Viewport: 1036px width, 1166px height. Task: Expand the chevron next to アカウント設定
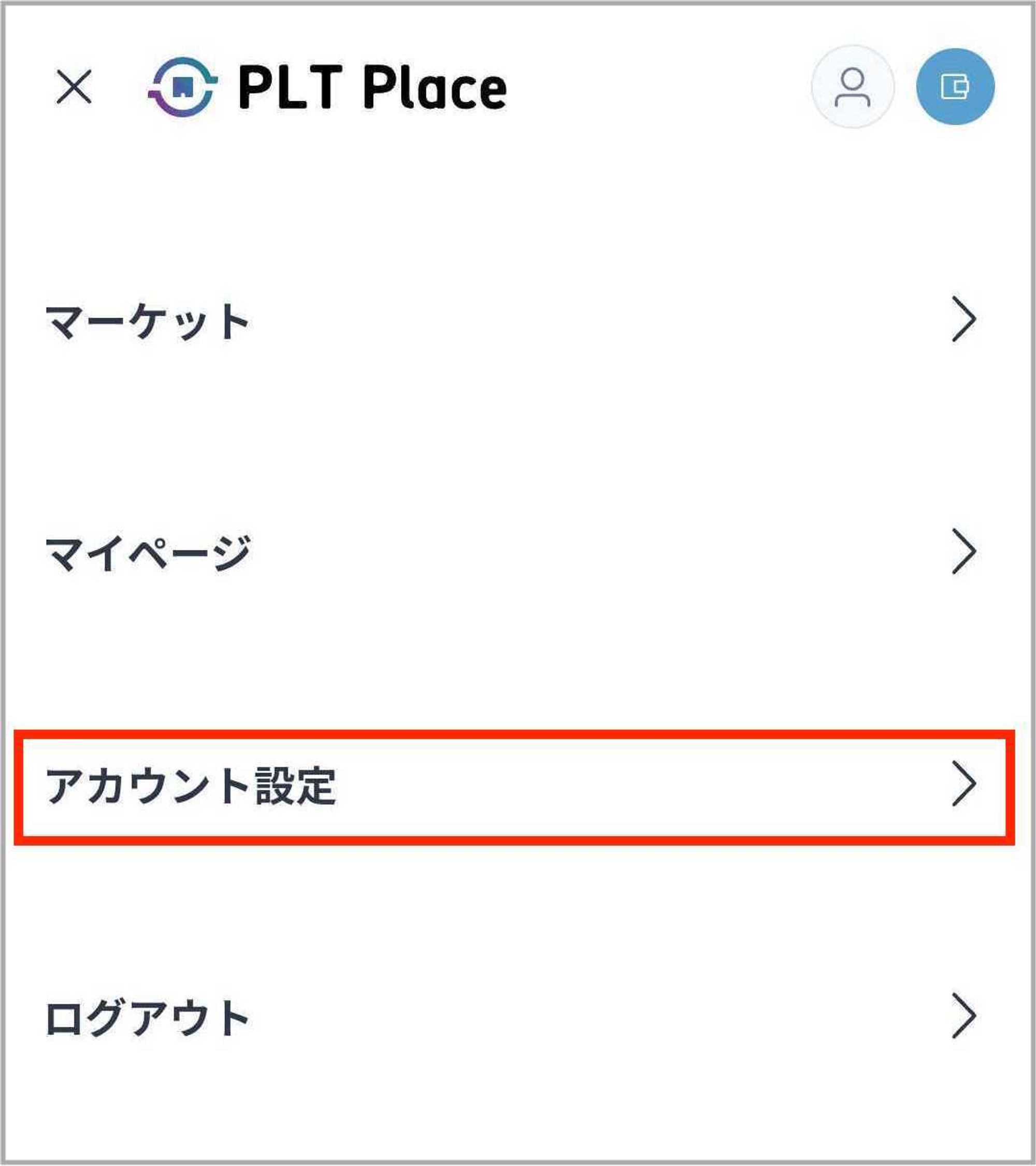coord(963,784)
